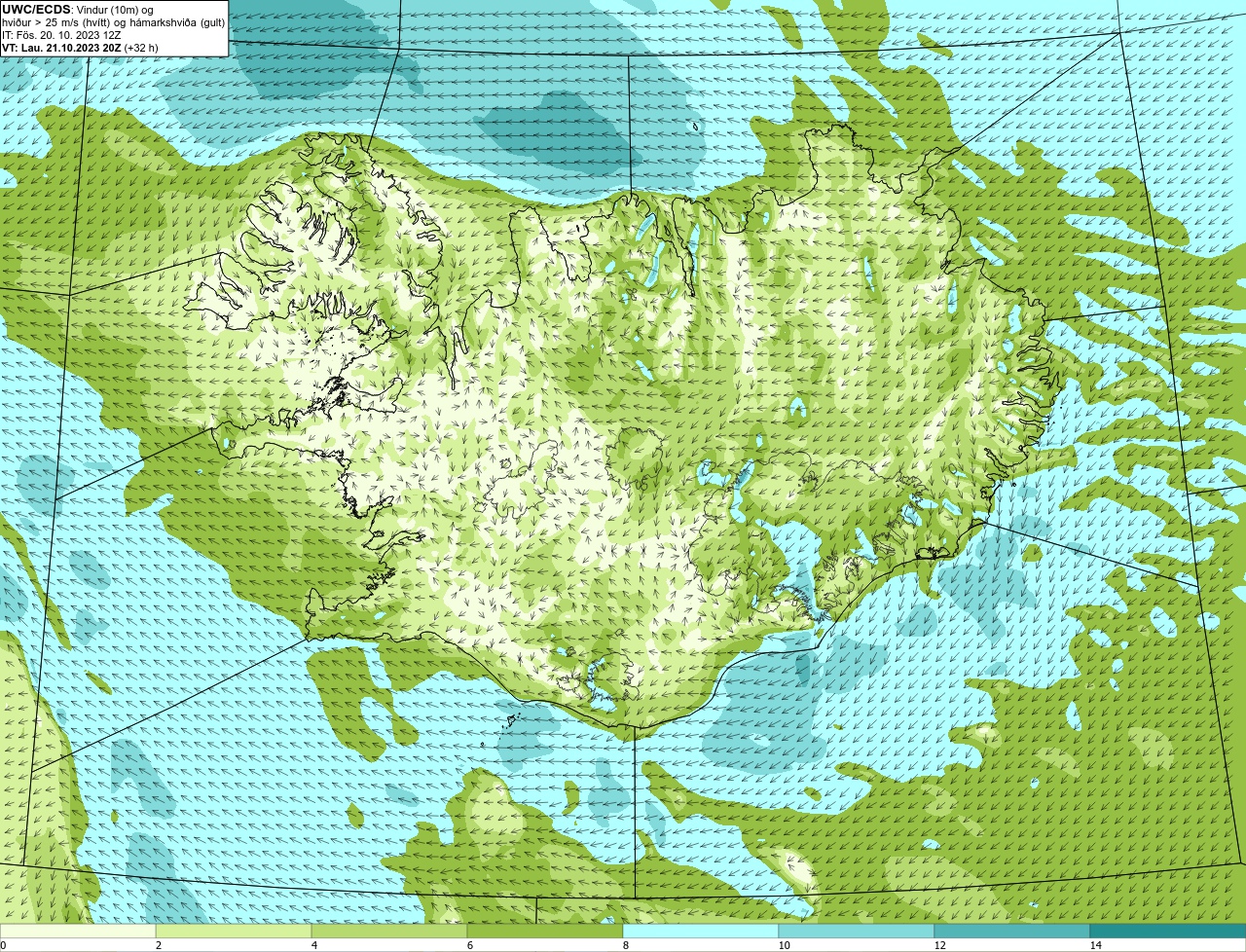Viewport: 1246px width, 952px height.
Task: Click the legend value '4'
Action: [x=313, y=945]
